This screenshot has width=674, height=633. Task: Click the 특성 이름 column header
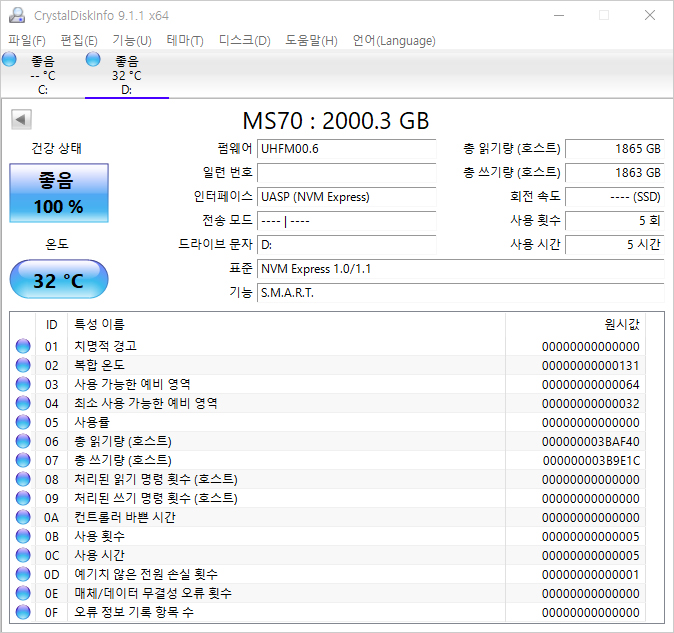coord(286,324)
